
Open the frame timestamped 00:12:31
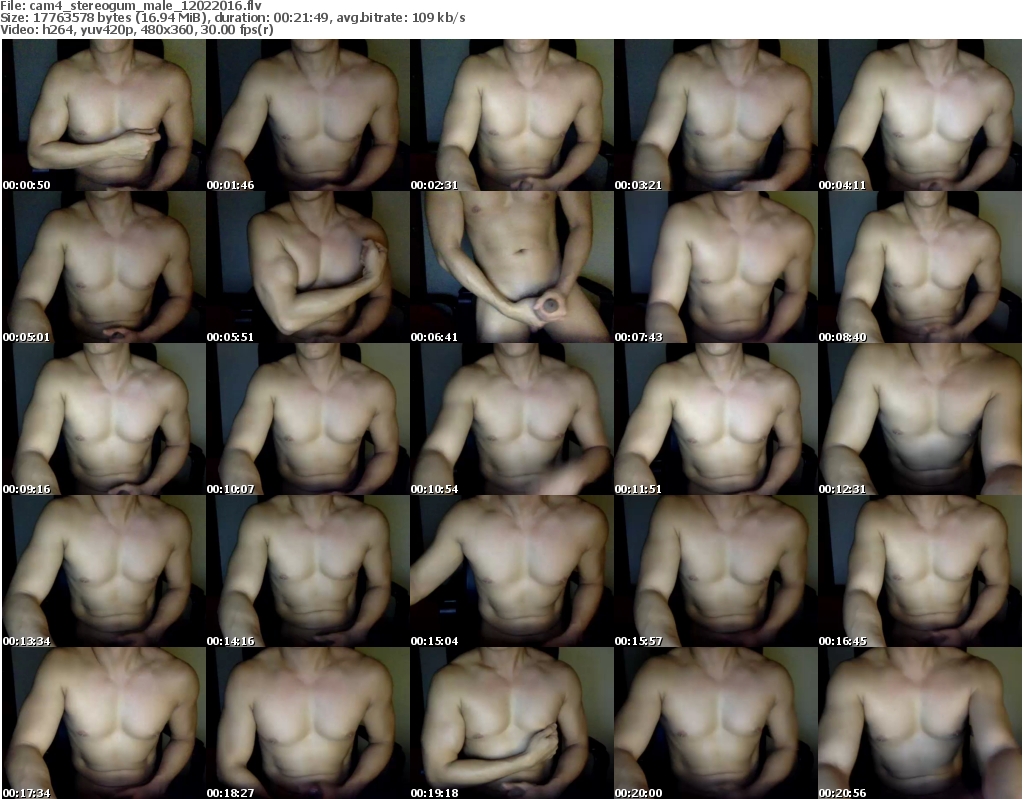920,419
